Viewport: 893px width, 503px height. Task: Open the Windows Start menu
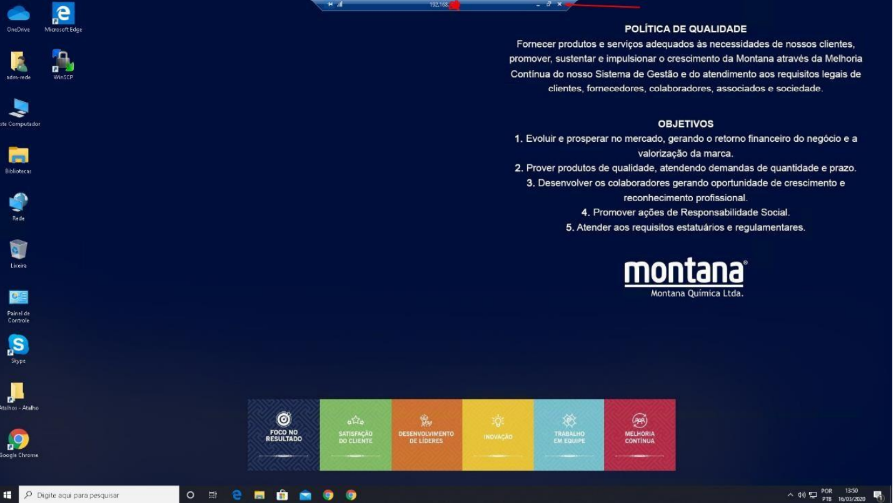coord(8,495)
